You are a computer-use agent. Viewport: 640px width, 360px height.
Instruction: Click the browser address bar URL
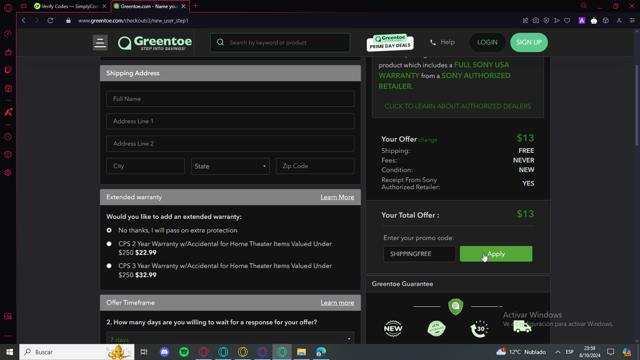pyautogui.click(x=133, y=20)
